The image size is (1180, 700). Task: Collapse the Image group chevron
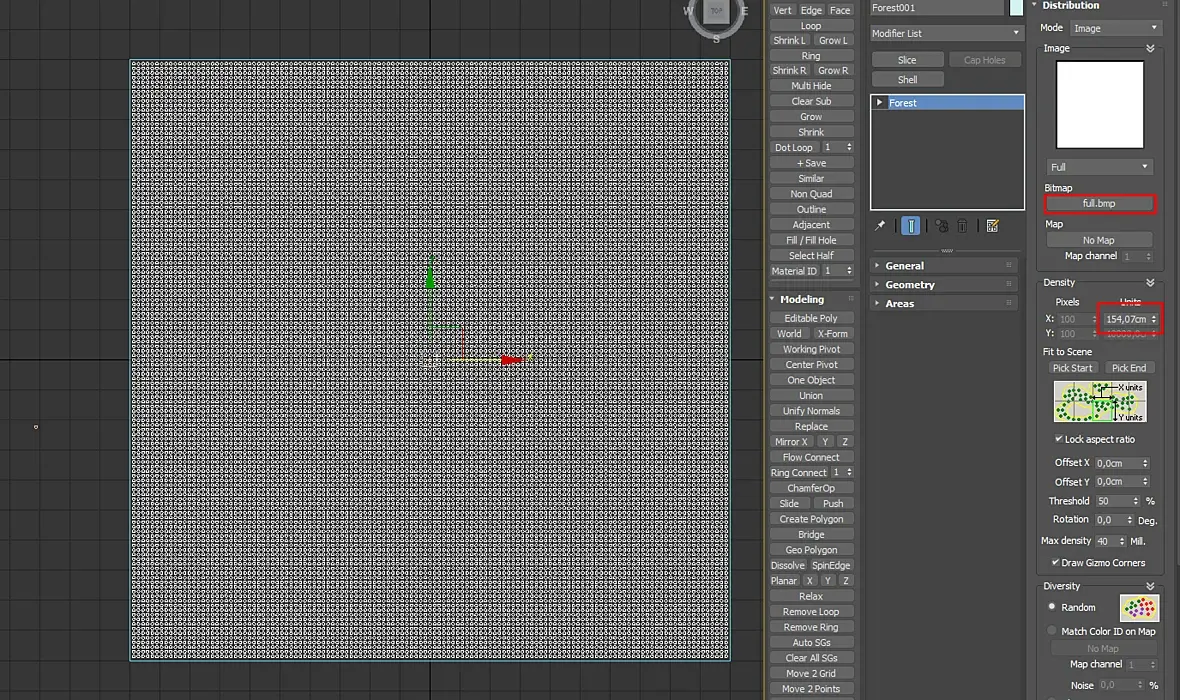[x=1150, y=48]
